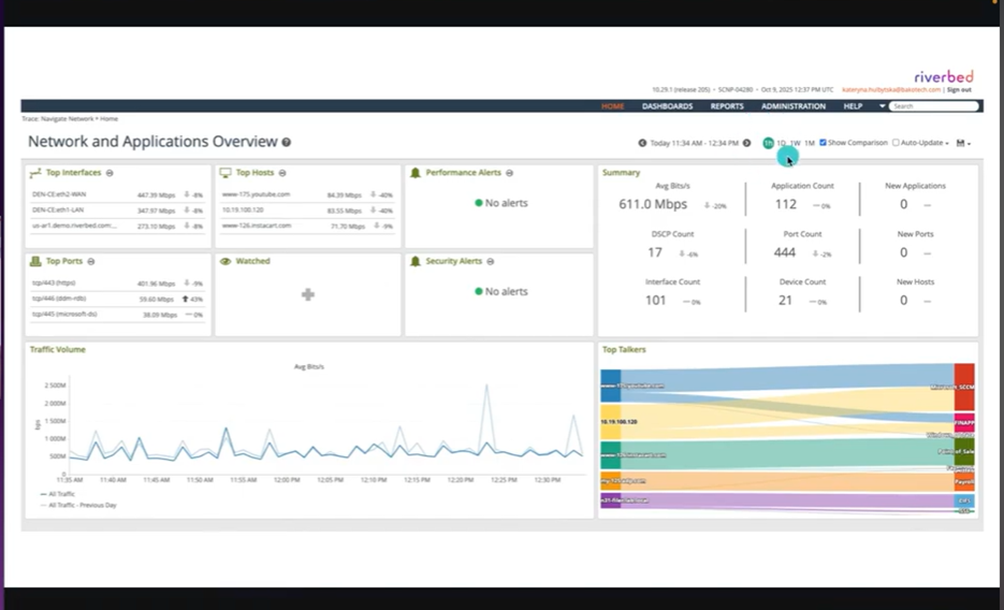
Task: Open the Dashboards menu
Action: 667,106
